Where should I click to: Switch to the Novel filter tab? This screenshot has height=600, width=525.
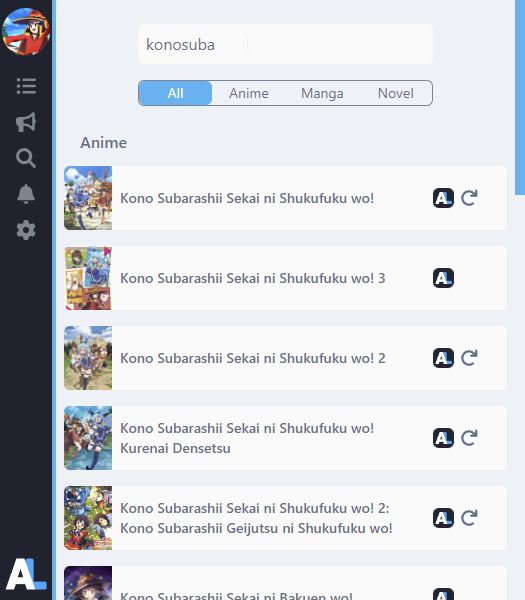(396, 93)
